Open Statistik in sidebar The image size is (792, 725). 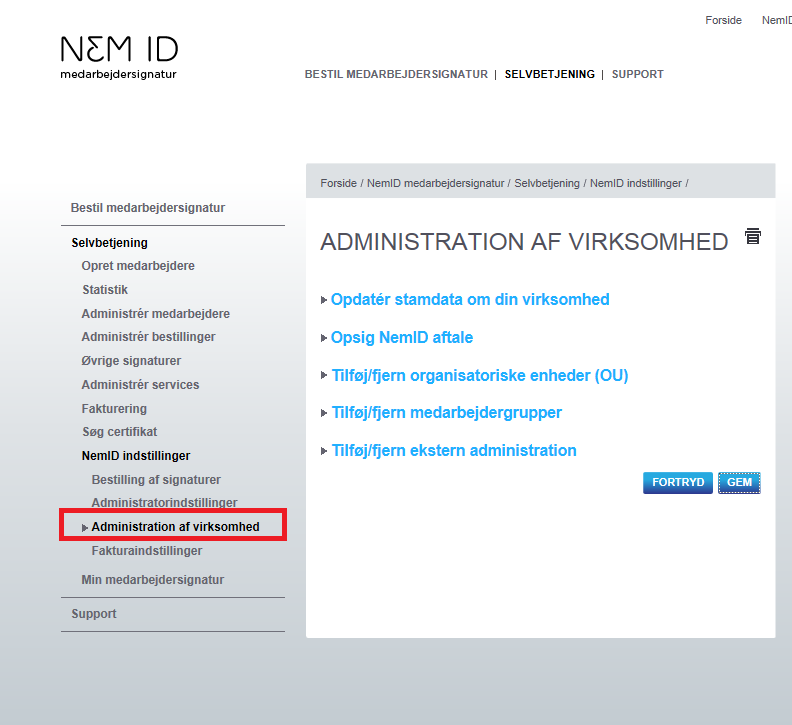click(105, 289)
